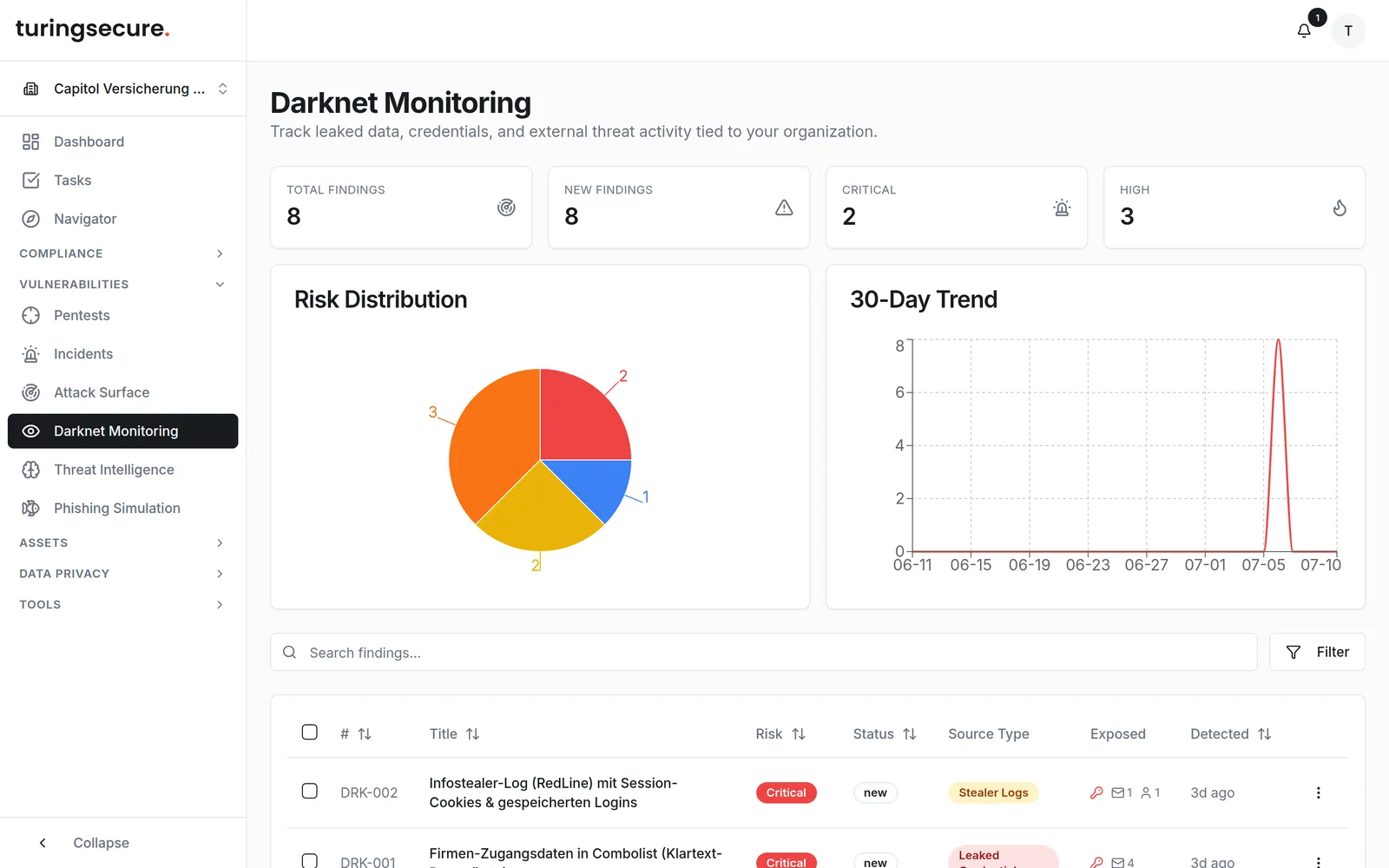Viewport: 1389px width, 868px height.
Task: Click the email exposure icon in DRK-002 row
Action: [1118, 792]
